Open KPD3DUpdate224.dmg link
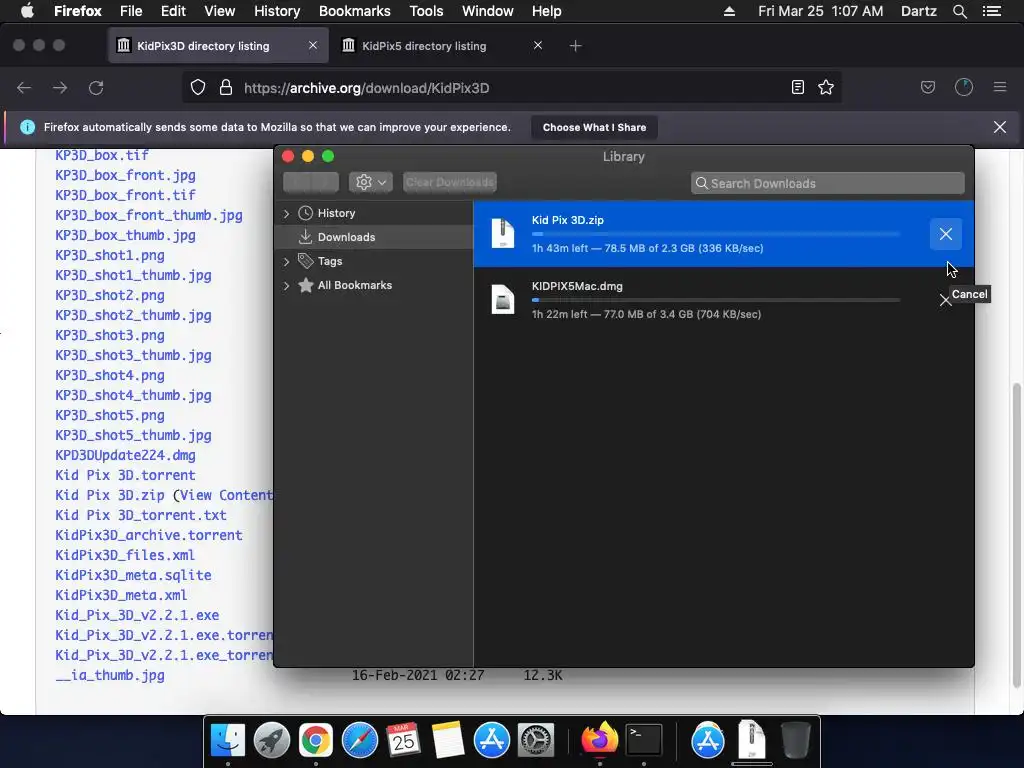Screen dimensions: 1024x768 pyautogui.click(x=125, y=455)
